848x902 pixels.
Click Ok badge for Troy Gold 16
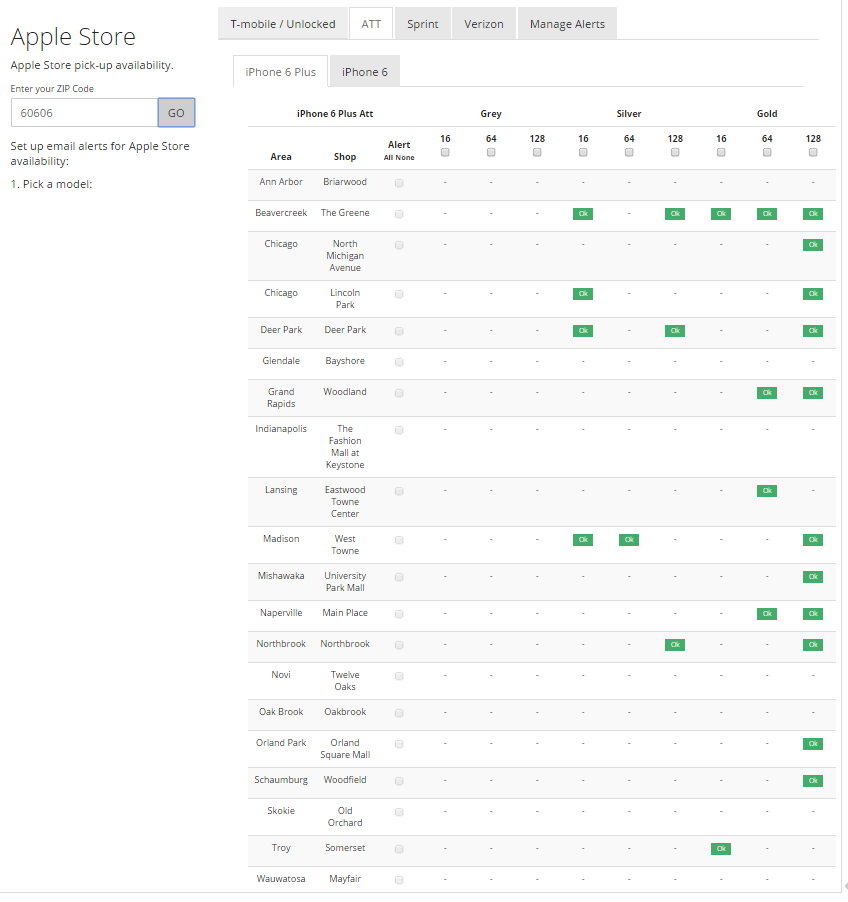click(721, 849)
